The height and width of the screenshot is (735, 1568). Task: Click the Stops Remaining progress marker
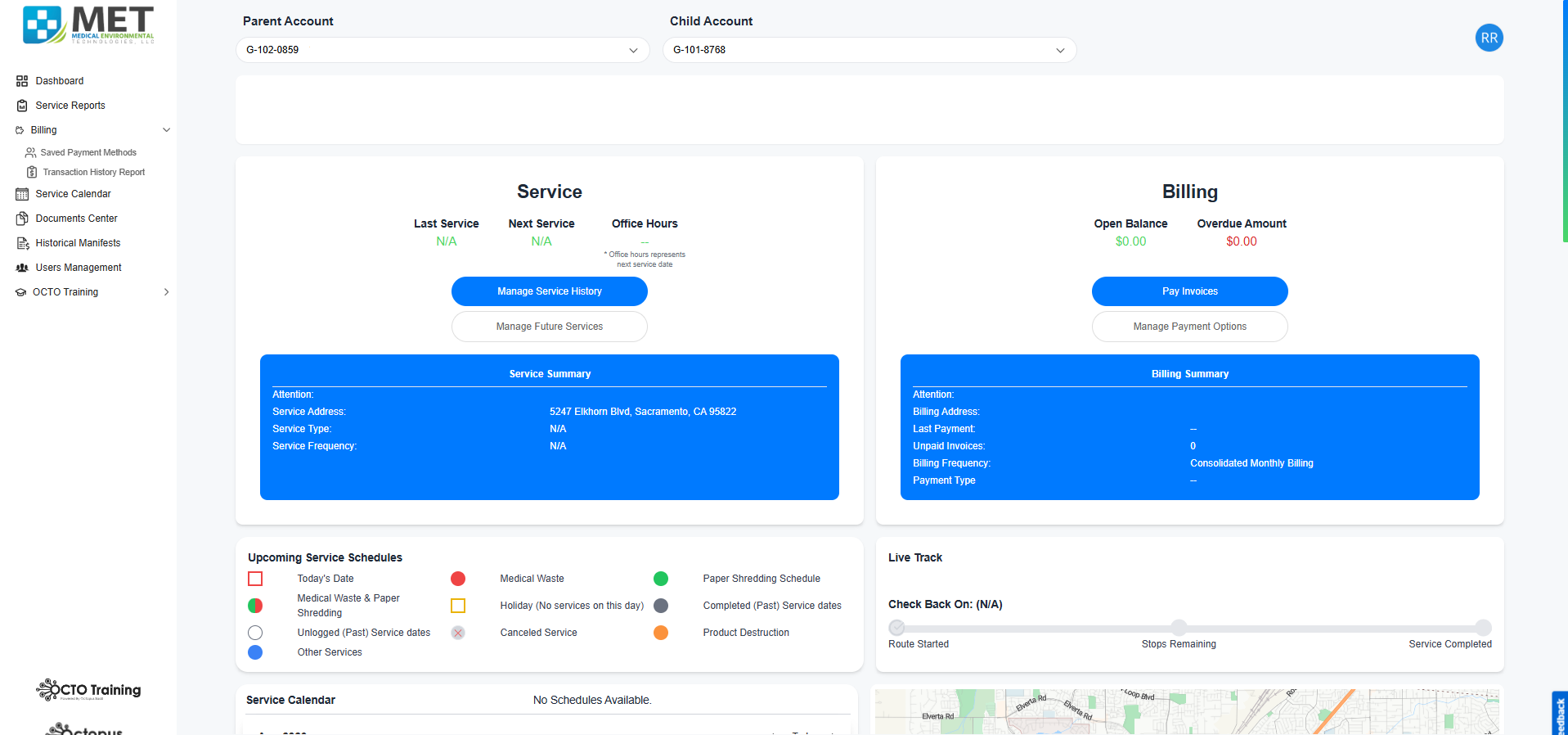1179,628
